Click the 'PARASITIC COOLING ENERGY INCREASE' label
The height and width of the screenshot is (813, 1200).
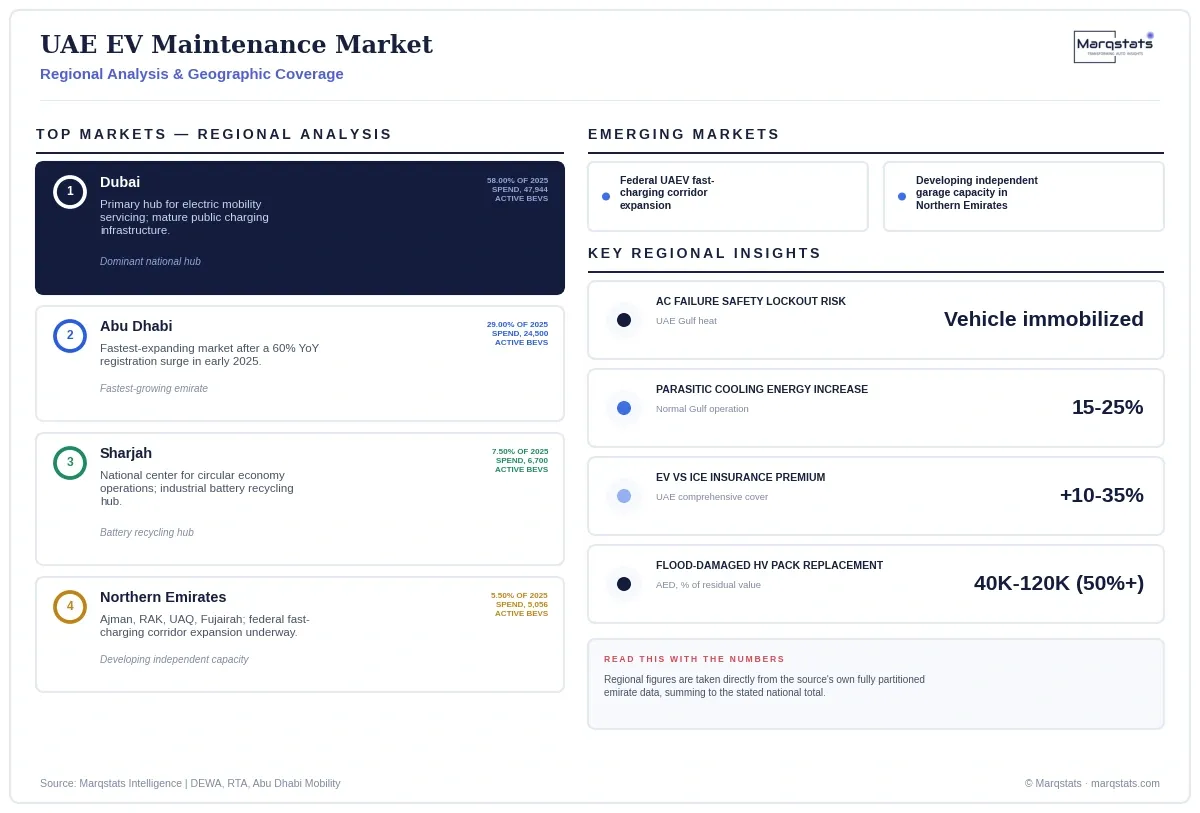coord(762,389)
